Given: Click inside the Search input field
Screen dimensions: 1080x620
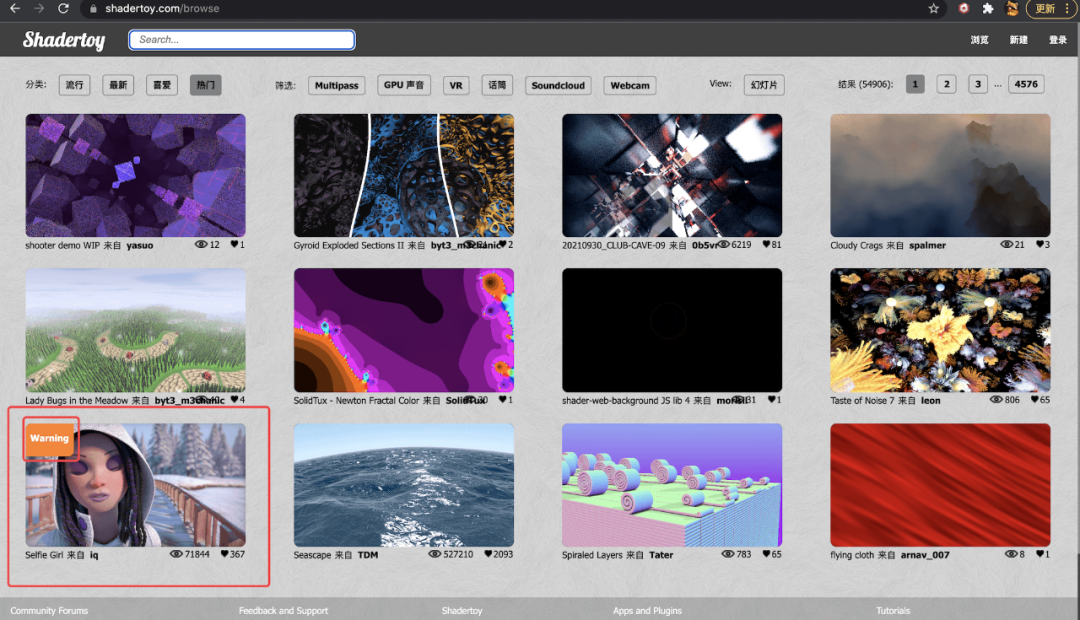Looking at the screenshot, I should tap(240, 39).
